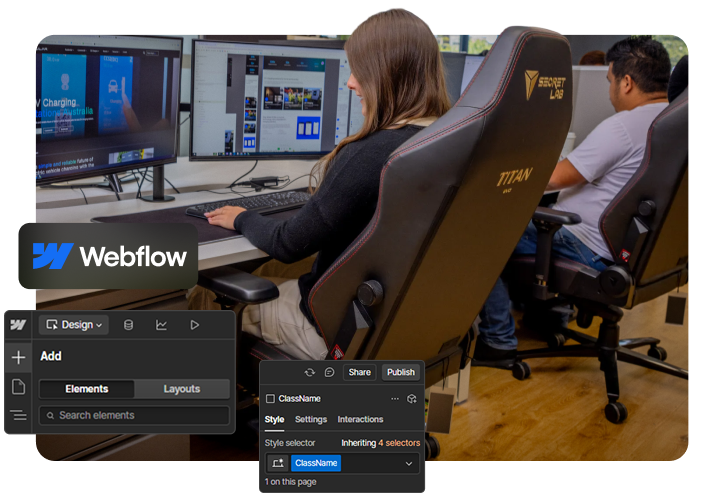The height and width of the screenshot is (493, 723).
Task: Select the blue ClassName selector tag
Action: pos(316,463)
